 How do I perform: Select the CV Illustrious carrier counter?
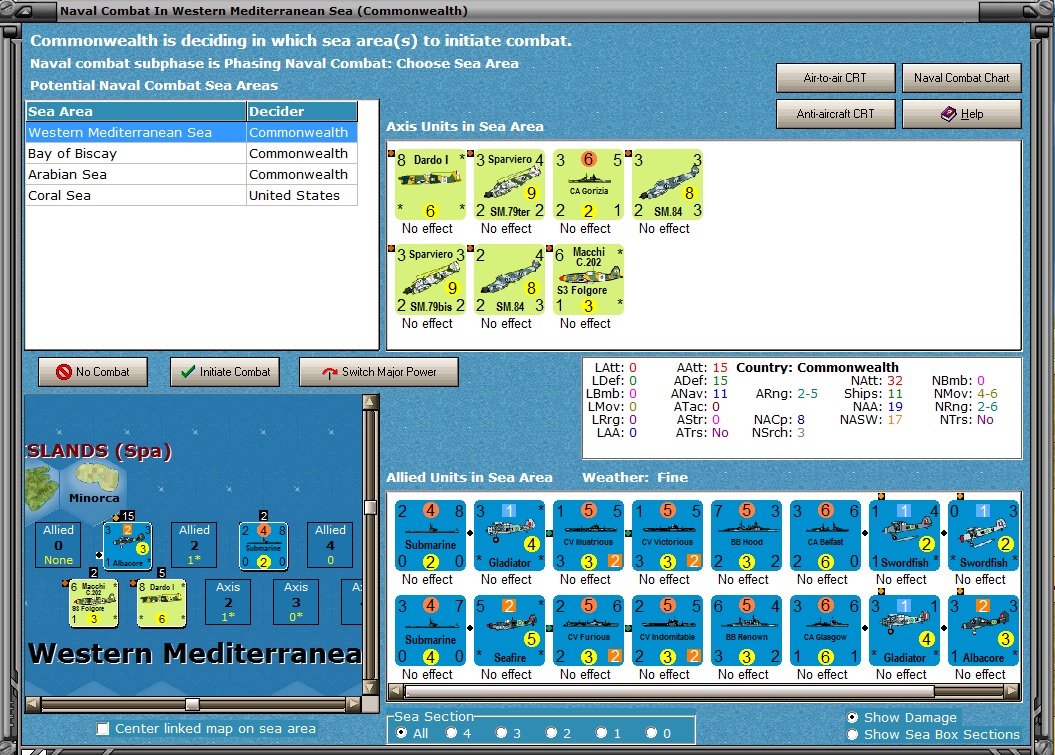[x=588, y=535]
